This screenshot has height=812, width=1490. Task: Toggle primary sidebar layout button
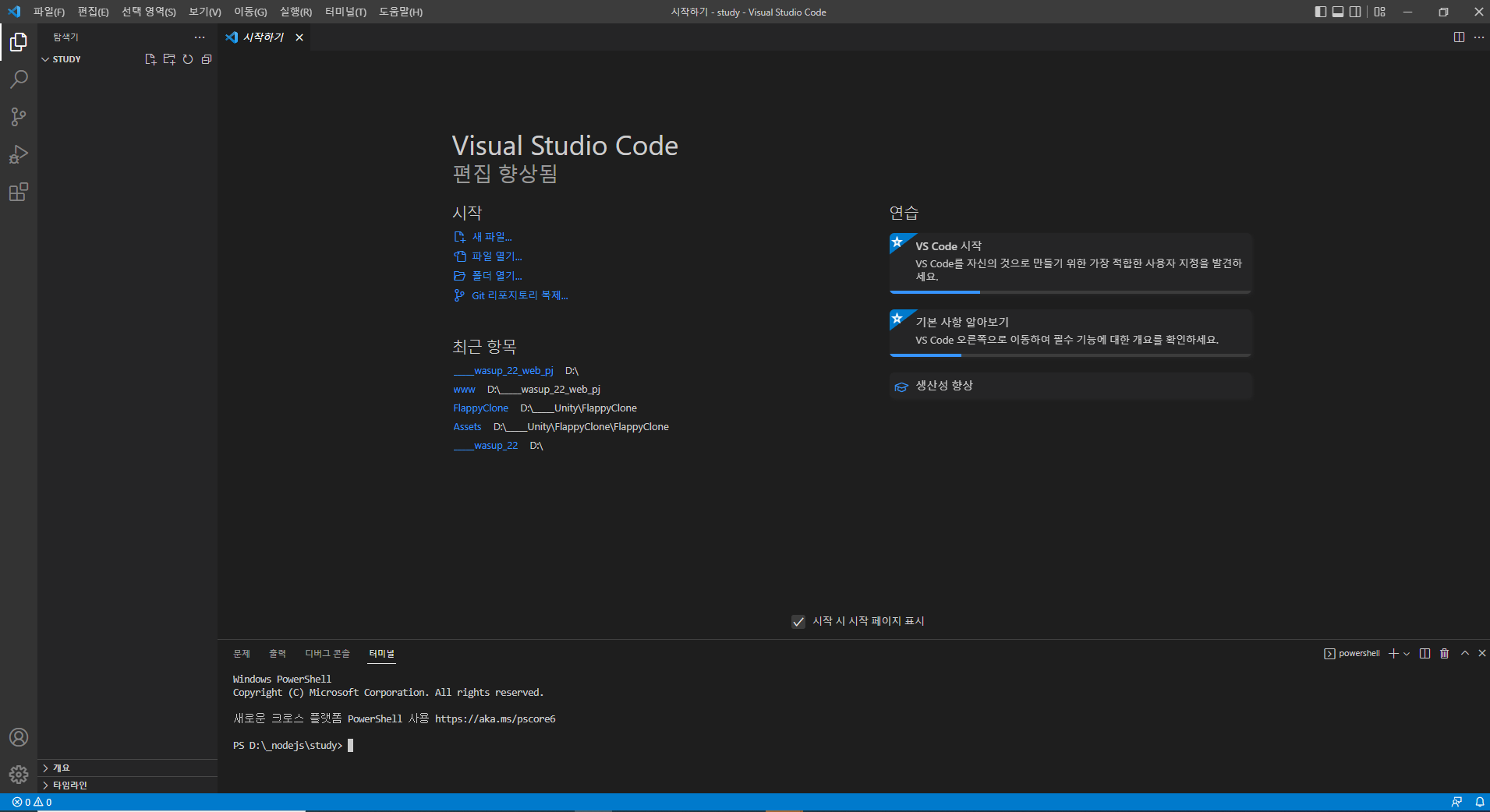coord(1320,12)
